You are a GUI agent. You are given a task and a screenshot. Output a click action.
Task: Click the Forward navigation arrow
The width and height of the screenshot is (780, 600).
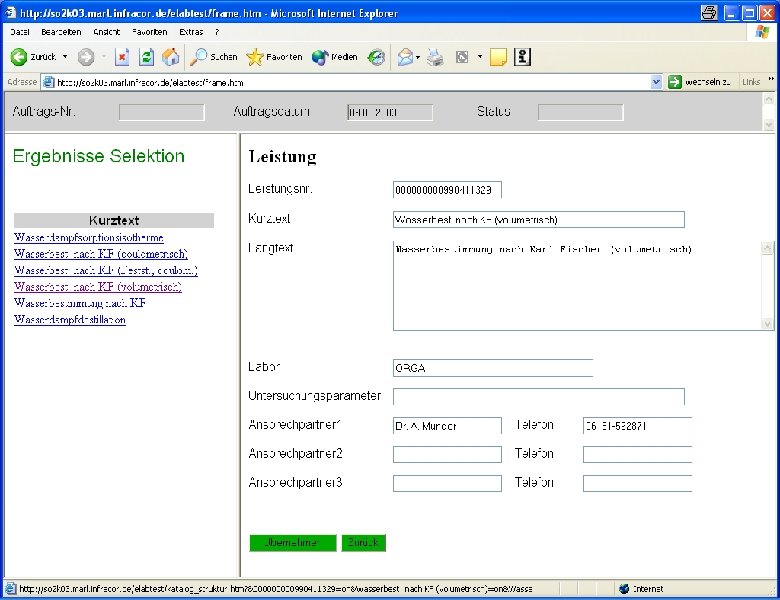(x=86, y=57)
